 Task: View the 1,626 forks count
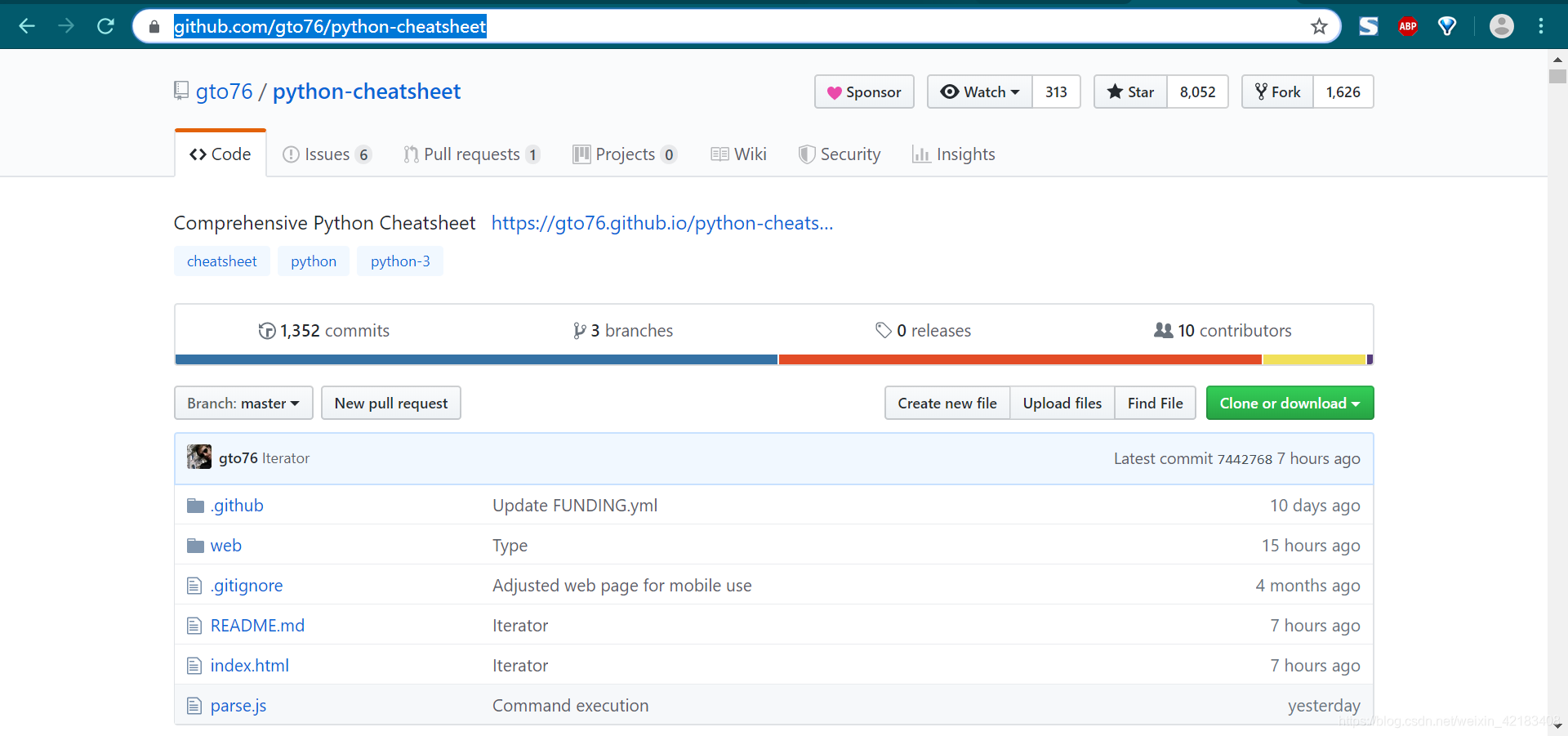coord(1343,91)
